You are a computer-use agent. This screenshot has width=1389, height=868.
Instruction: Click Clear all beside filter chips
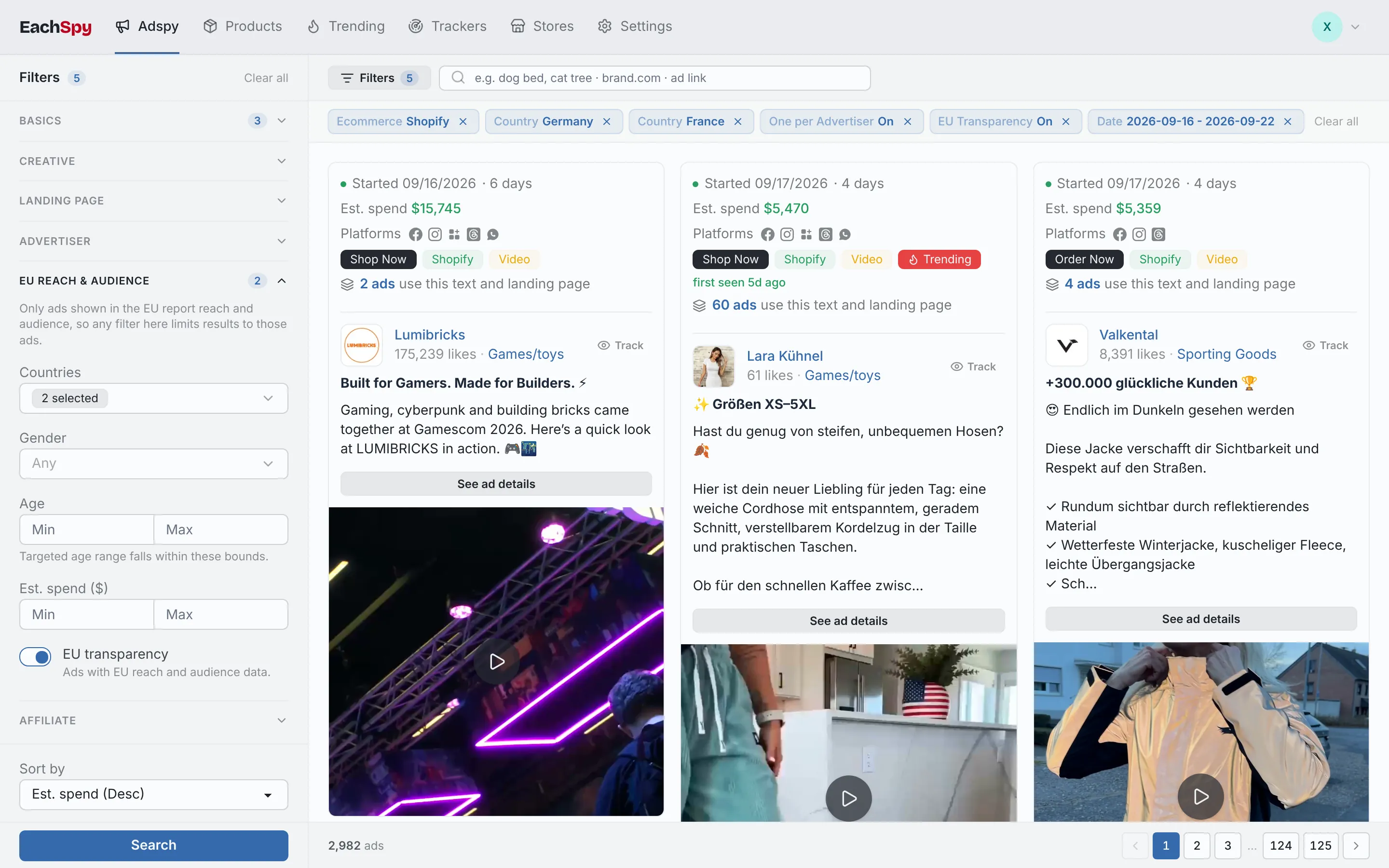[1335, 122]
